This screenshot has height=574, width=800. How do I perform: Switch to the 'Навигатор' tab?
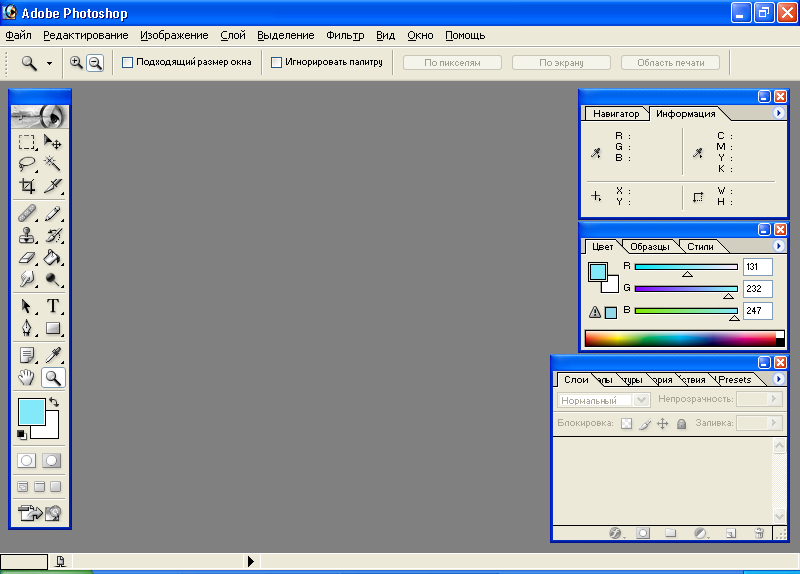tap(616, 114)
